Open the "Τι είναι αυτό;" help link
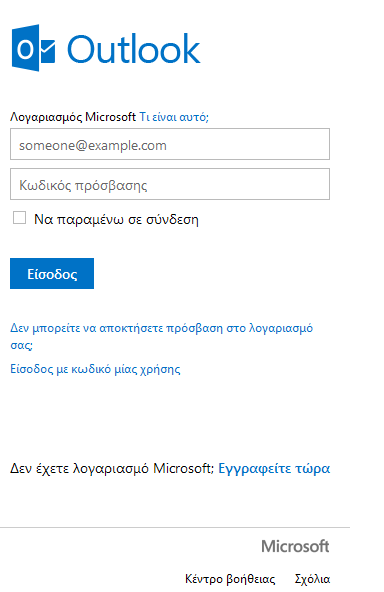This screenshot has height=592, width=384. (x=174, y=117)
